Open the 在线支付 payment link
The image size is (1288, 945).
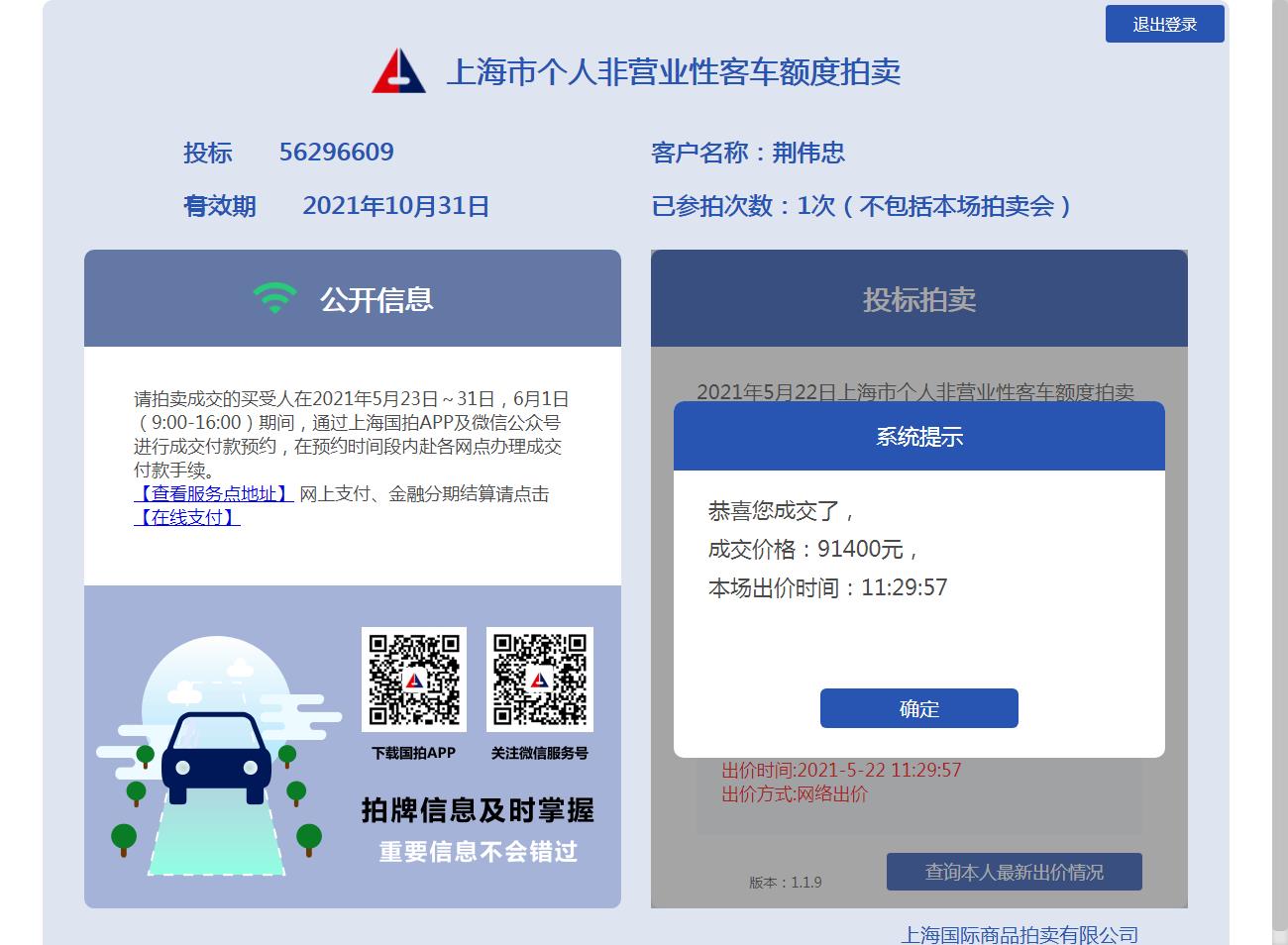coord(186,517)
